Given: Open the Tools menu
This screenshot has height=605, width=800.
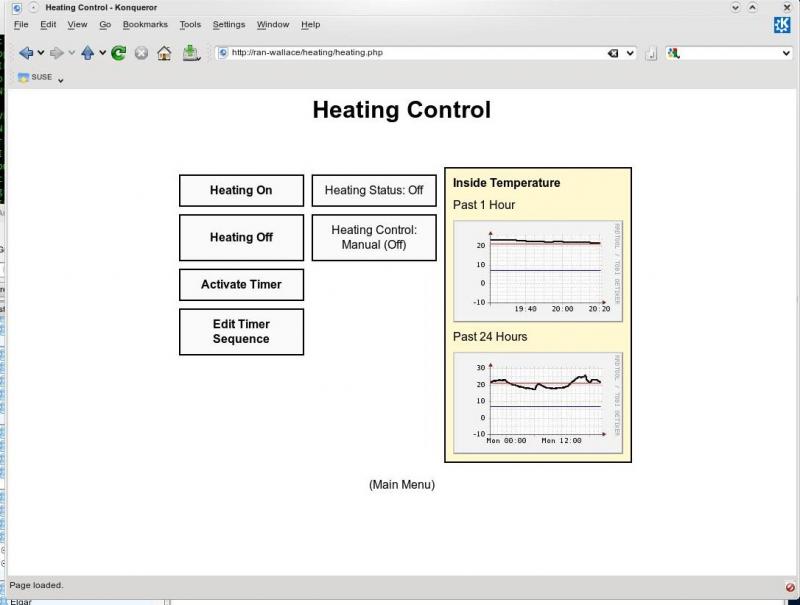Looking at the screenshot, I should [x=190, y=25].
